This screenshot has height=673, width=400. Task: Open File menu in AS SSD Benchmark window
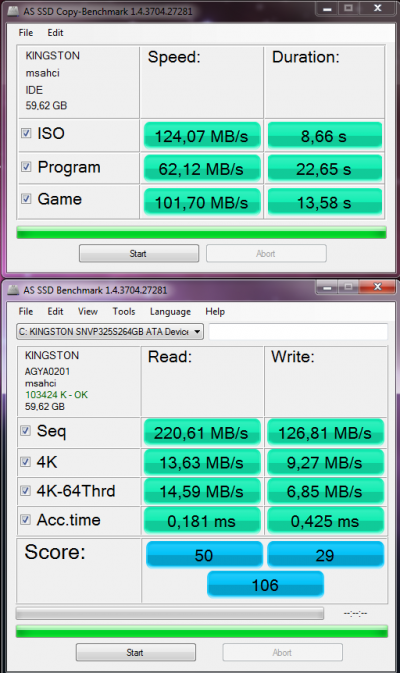[x=26, y=312]
